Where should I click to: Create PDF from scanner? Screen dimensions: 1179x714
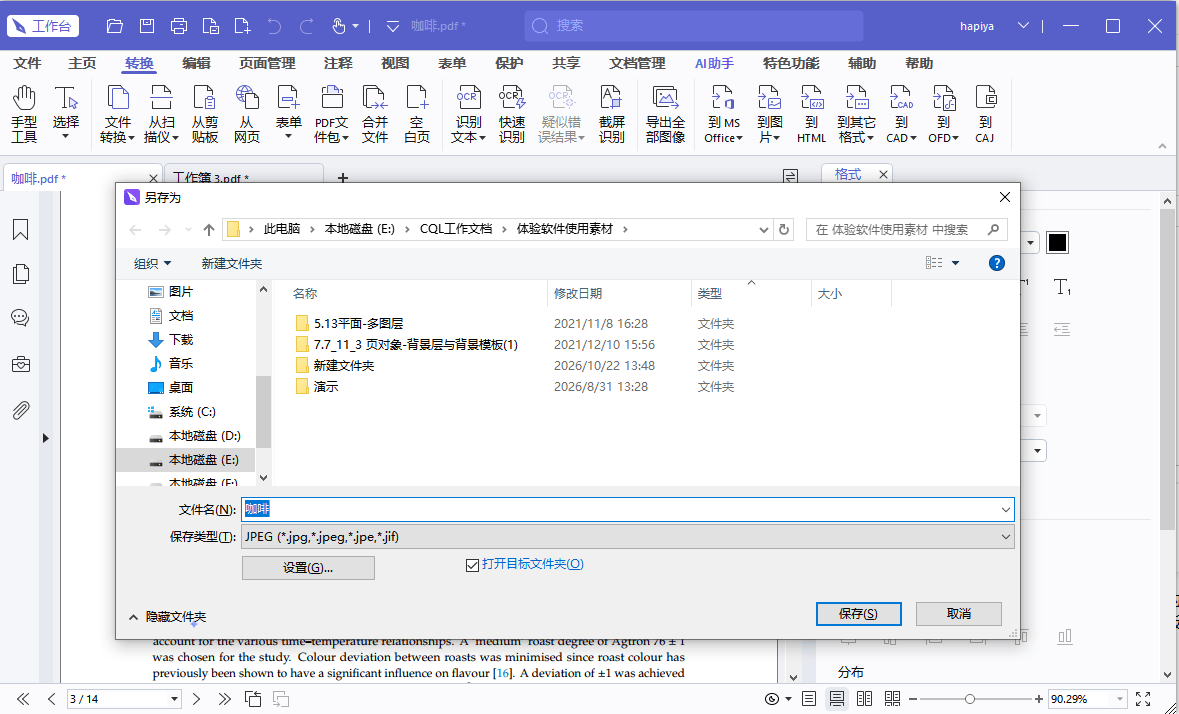(x=161, y=113)
